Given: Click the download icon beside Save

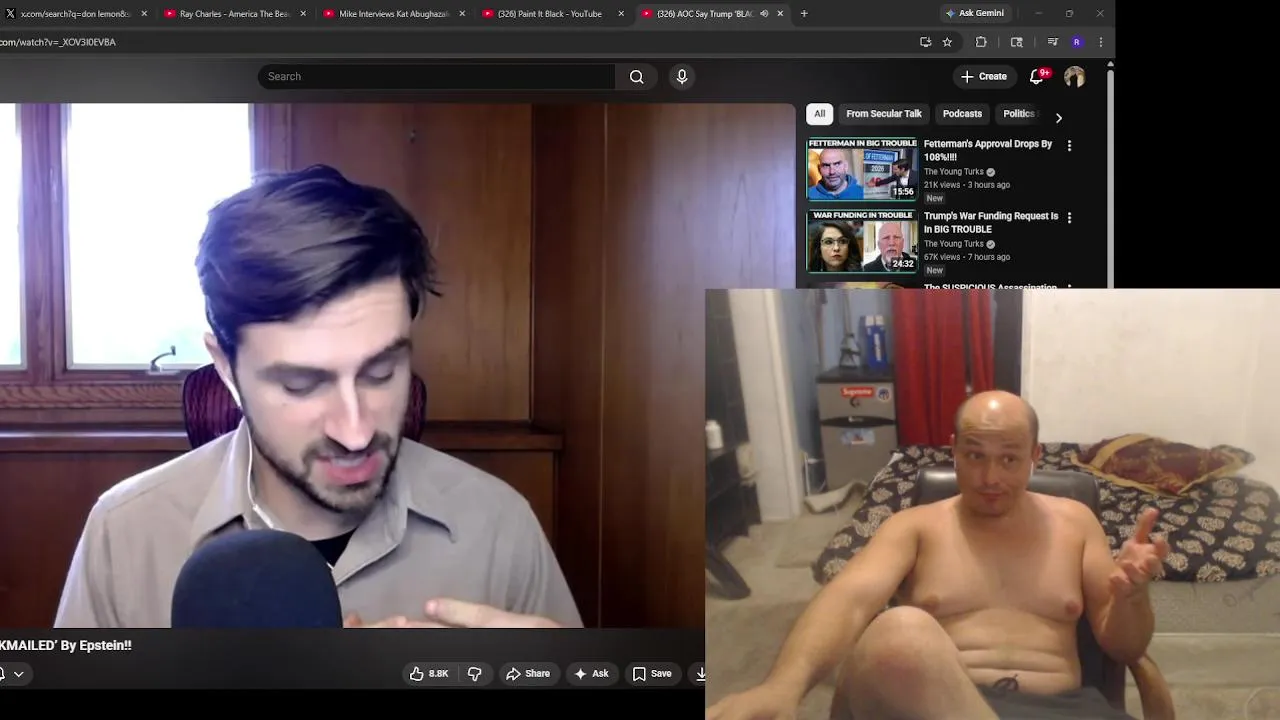Looking at the screenshot, I should pyautogui.click(x=700, y=674).
